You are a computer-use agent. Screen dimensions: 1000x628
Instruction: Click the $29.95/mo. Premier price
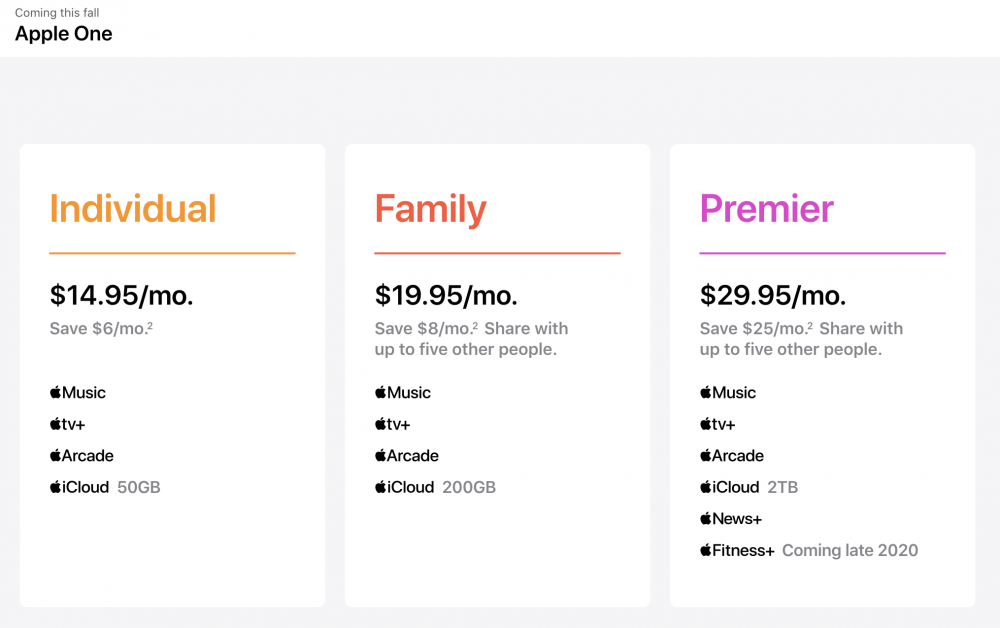click(772, 295)
